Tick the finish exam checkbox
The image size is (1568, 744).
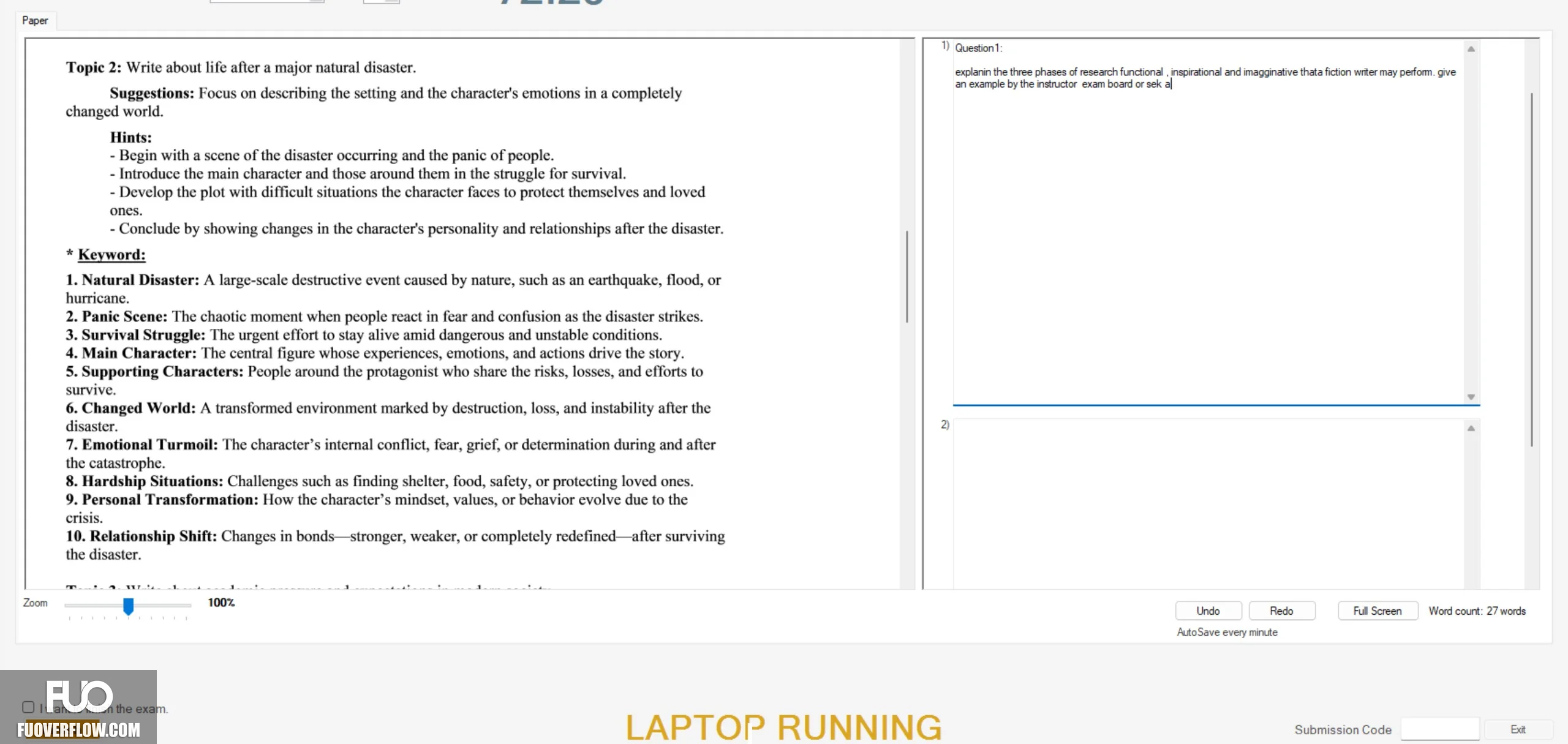pos(28,707)
